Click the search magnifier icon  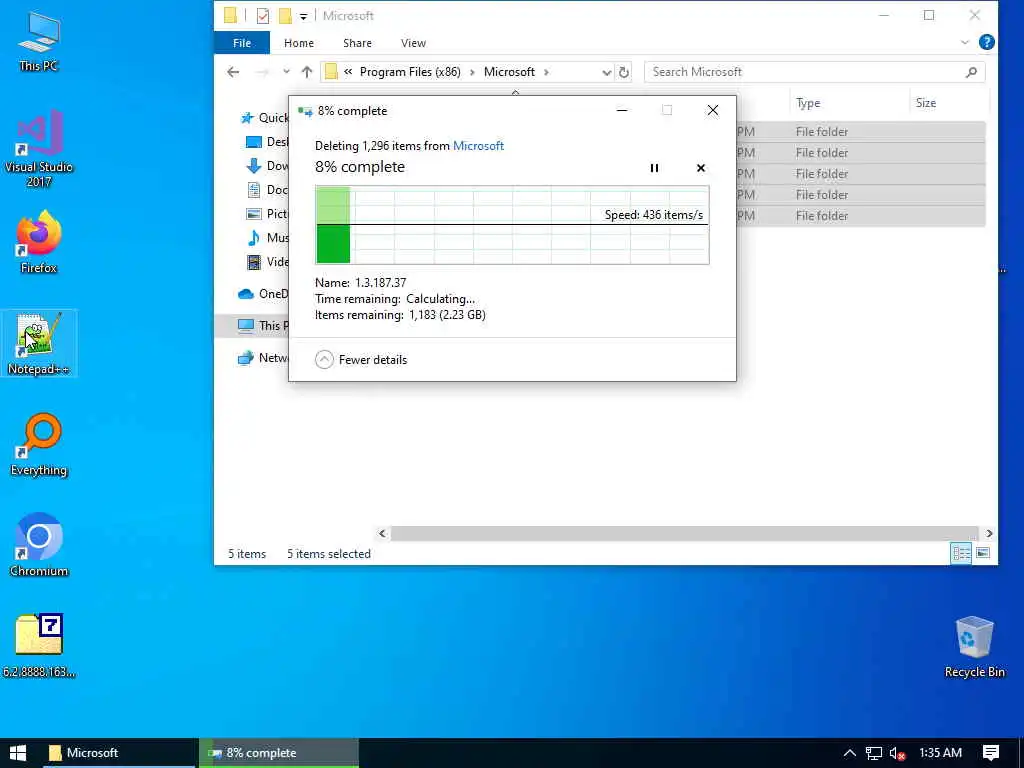tap(971, 72)
